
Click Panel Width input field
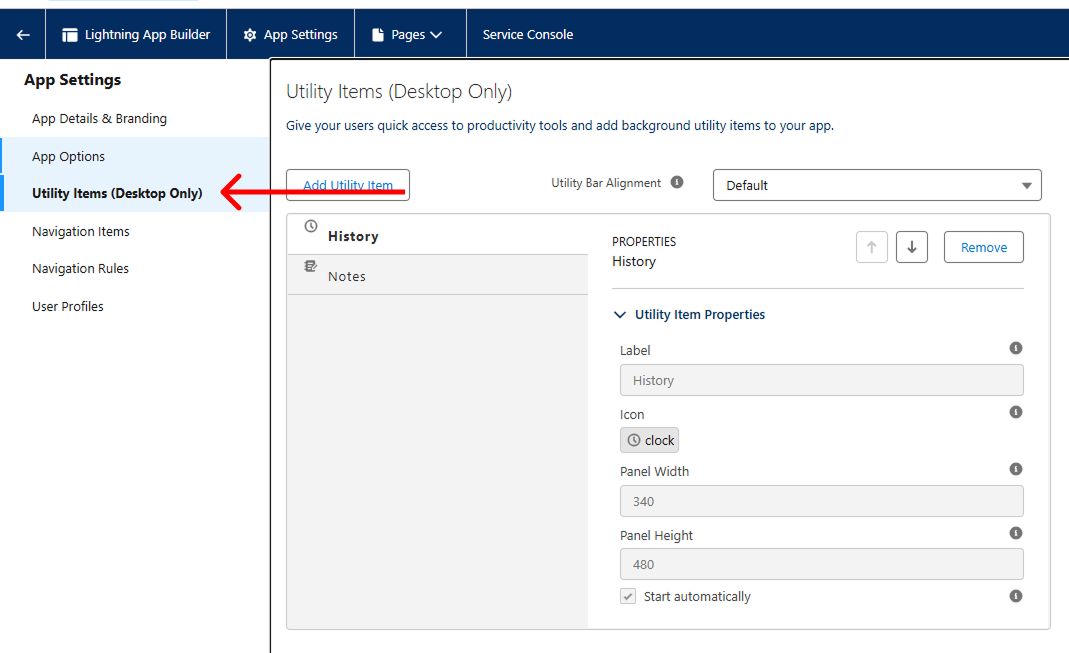point(822,501)
